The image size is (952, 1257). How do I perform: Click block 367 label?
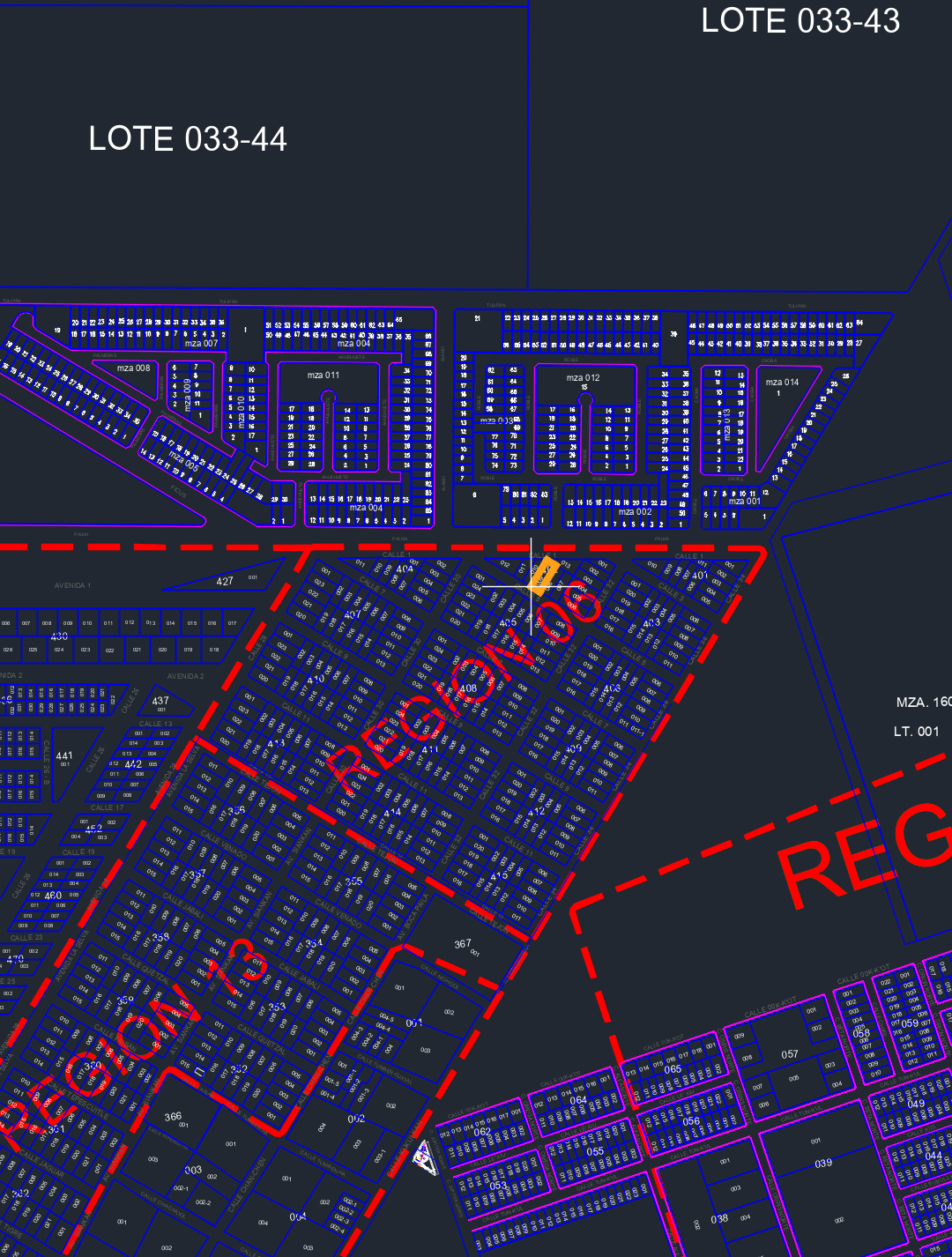[x=463, y=943]
